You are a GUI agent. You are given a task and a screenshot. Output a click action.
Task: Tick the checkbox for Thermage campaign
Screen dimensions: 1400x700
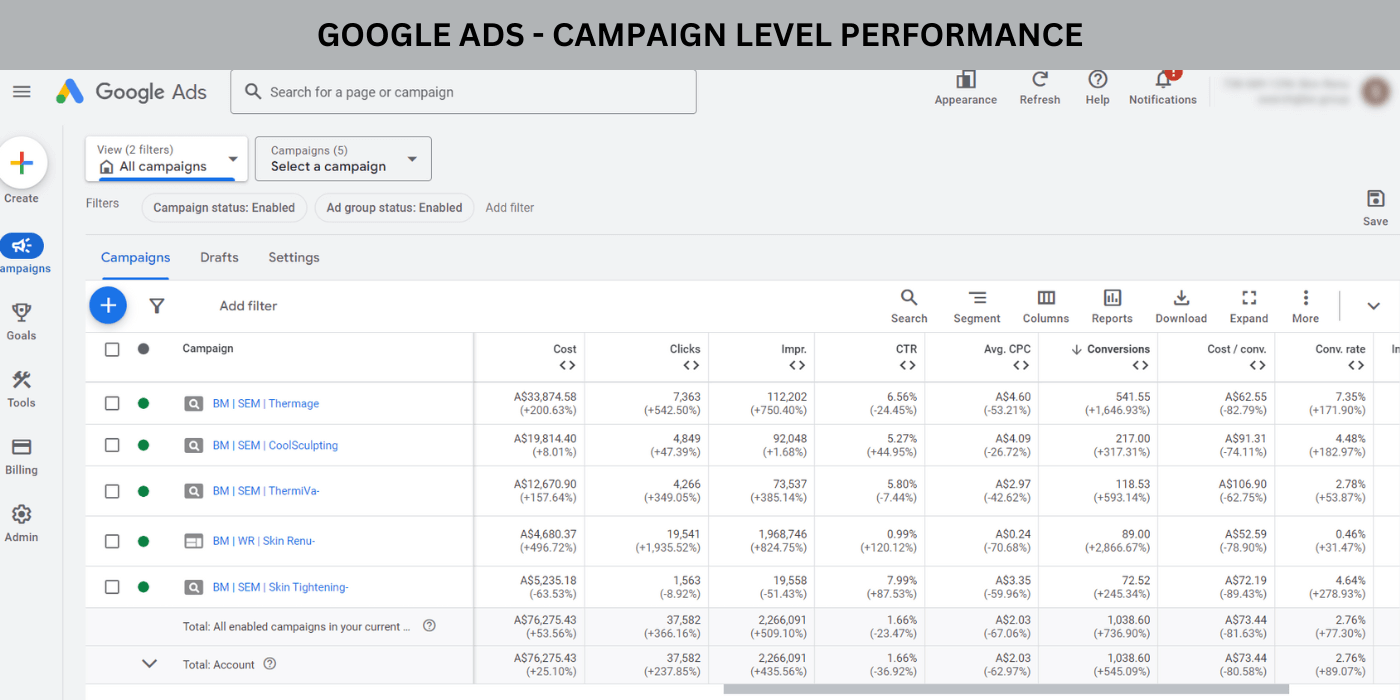tap(112, 404)
